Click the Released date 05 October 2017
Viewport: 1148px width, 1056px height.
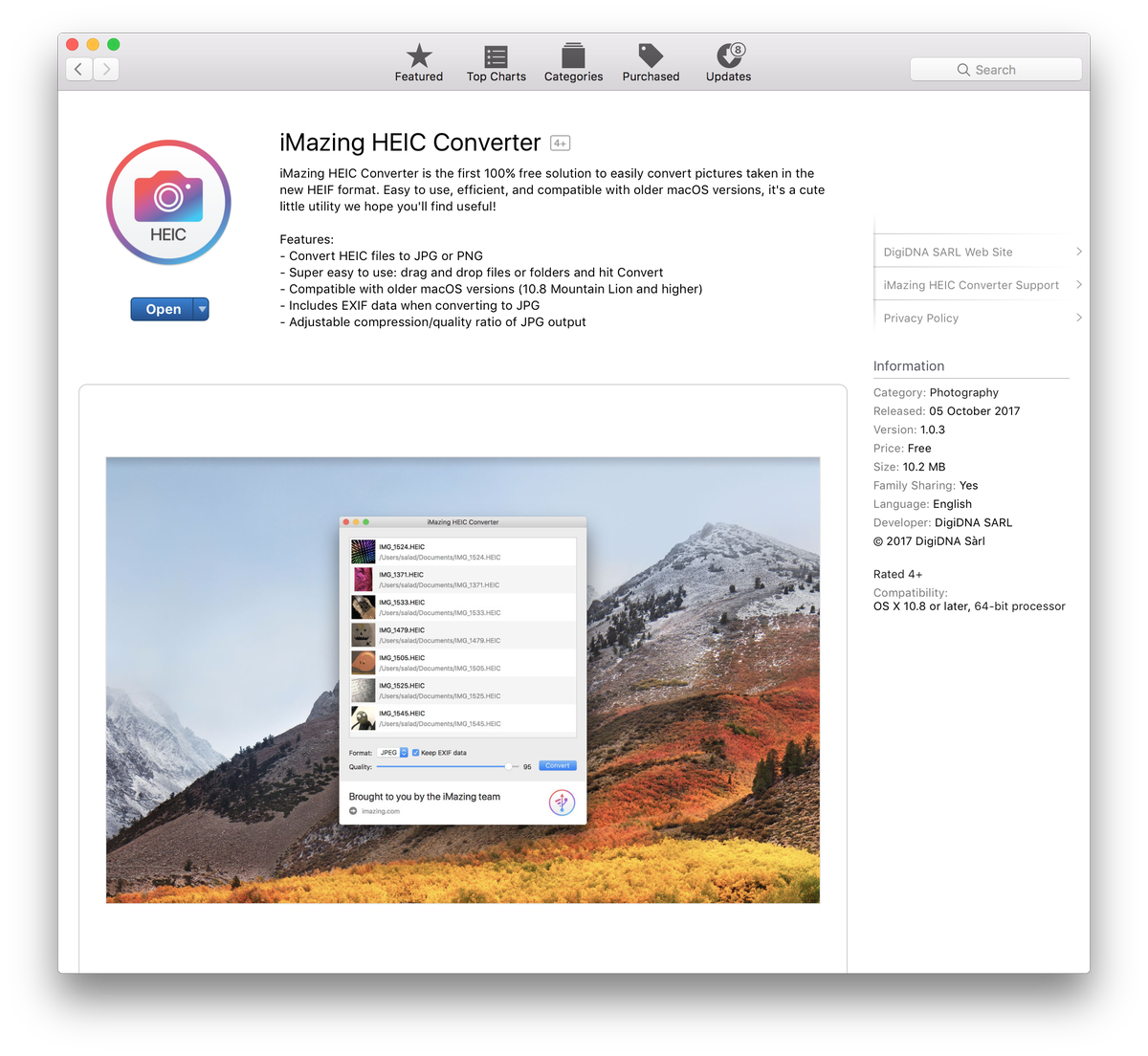click(x=974, y=411)
